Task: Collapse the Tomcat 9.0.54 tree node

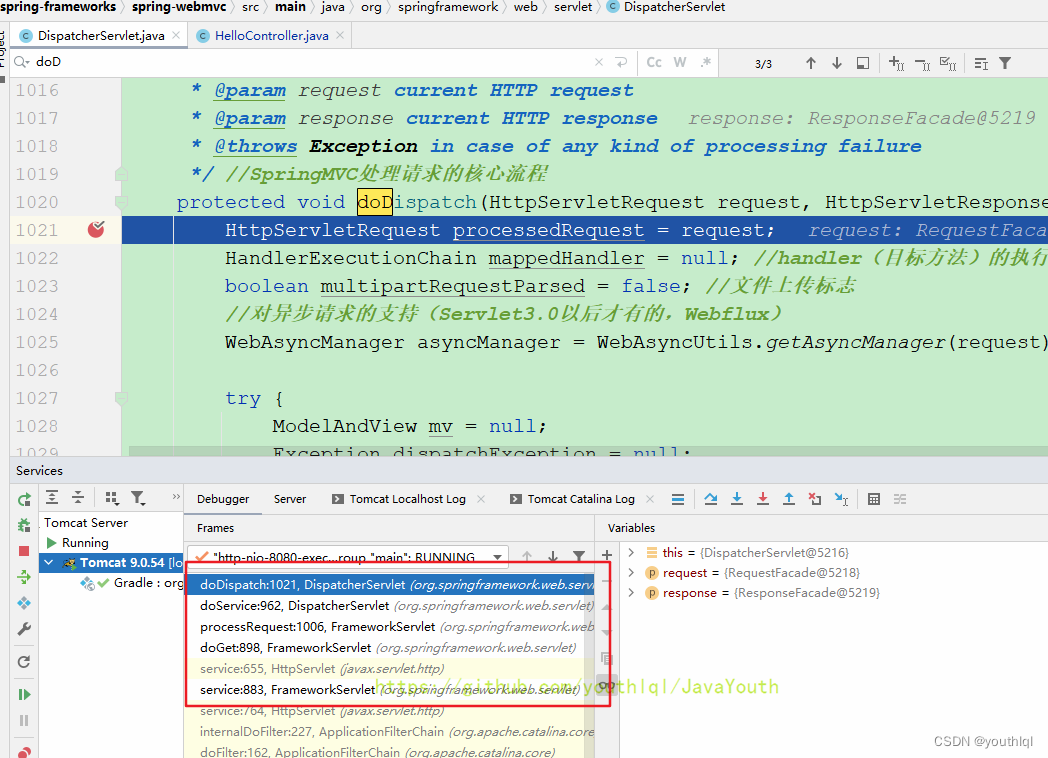Action: tap(49, 563)
